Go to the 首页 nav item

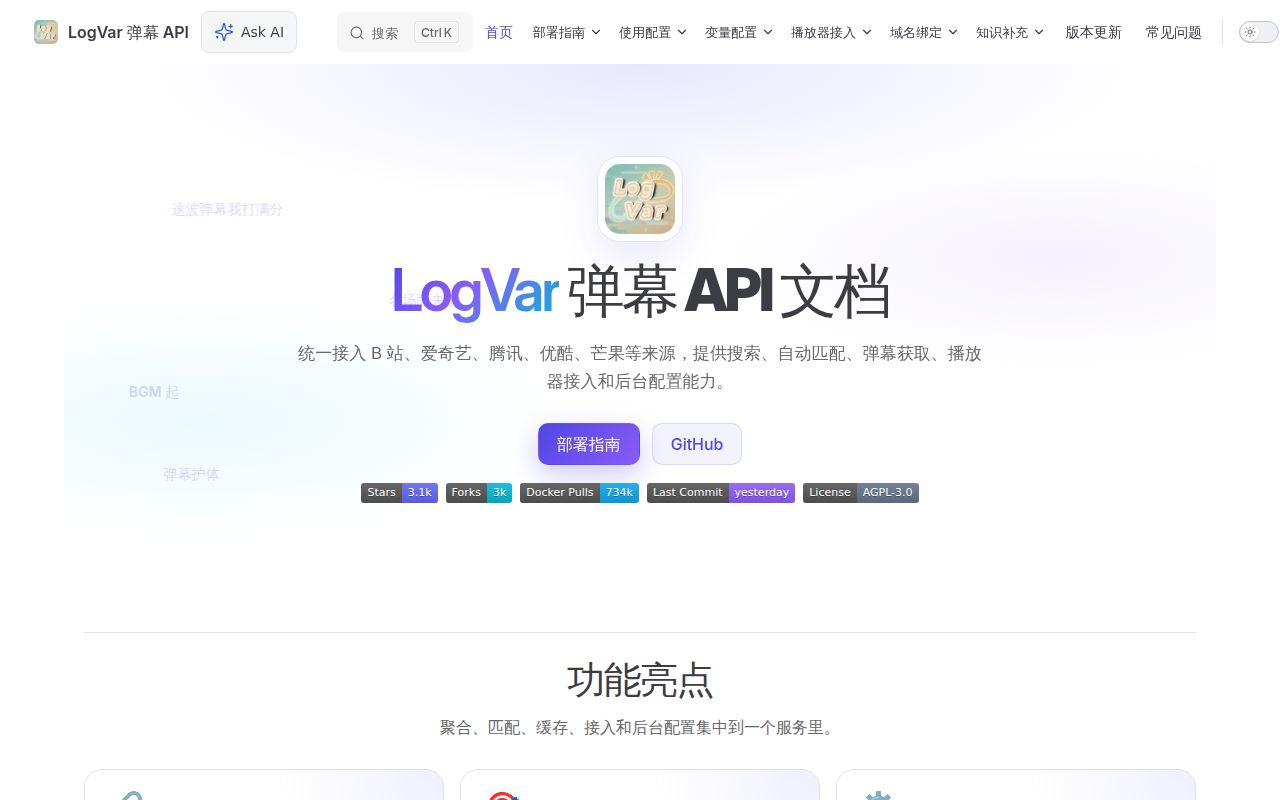click(x=499, y=32)
